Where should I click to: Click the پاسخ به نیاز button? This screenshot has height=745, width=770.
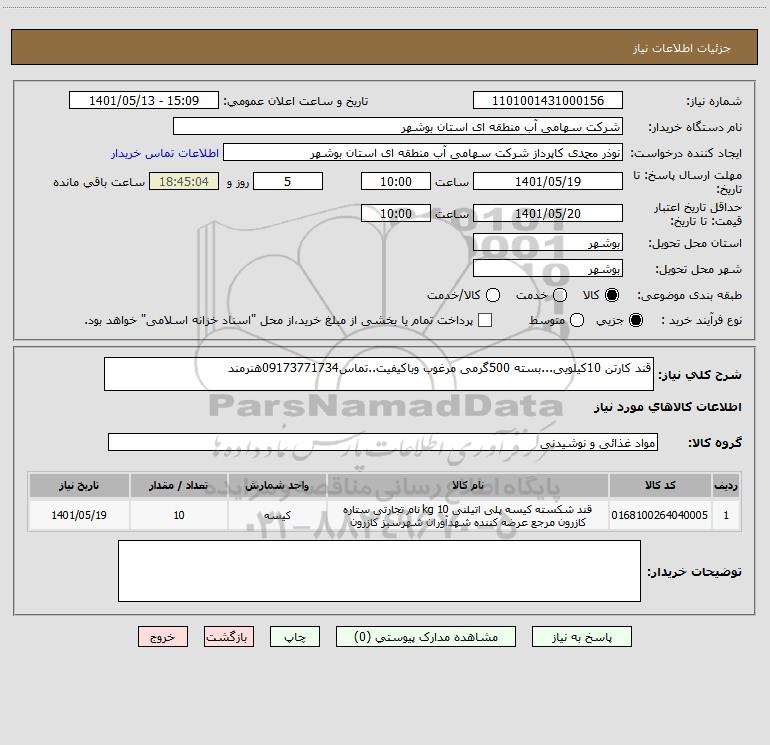pos(582,637)
